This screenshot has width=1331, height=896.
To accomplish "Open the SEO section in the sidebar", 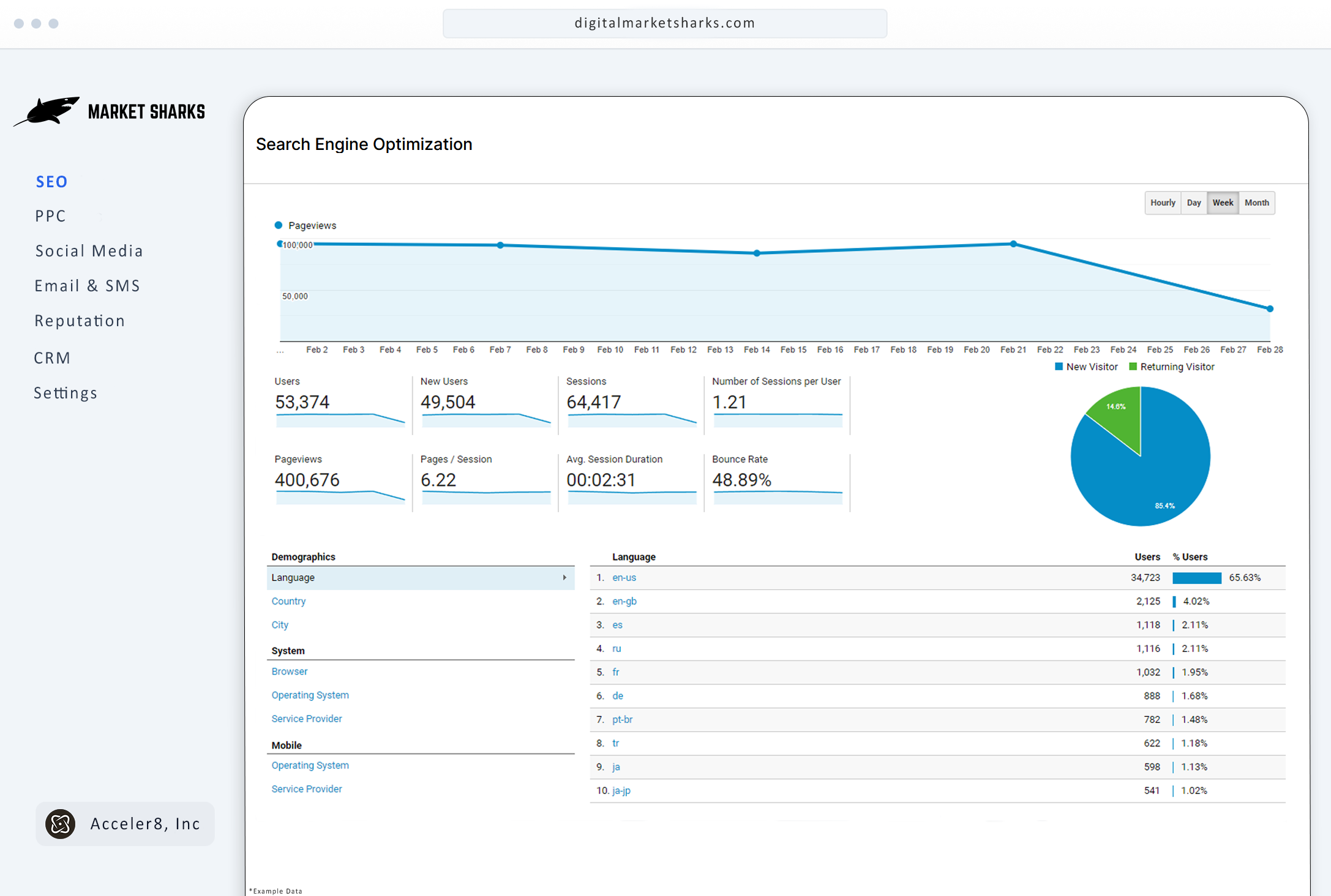I will click(51, 181).
